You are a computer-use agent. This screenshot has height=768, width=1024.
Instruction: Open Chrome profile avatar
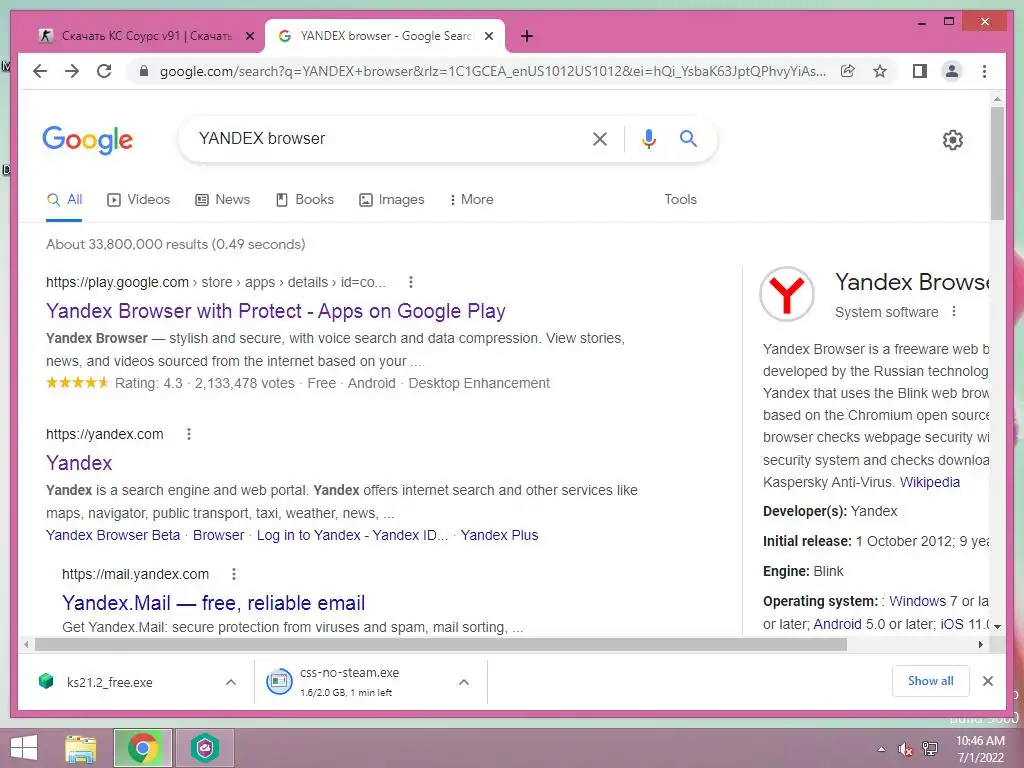coord(952,71)
